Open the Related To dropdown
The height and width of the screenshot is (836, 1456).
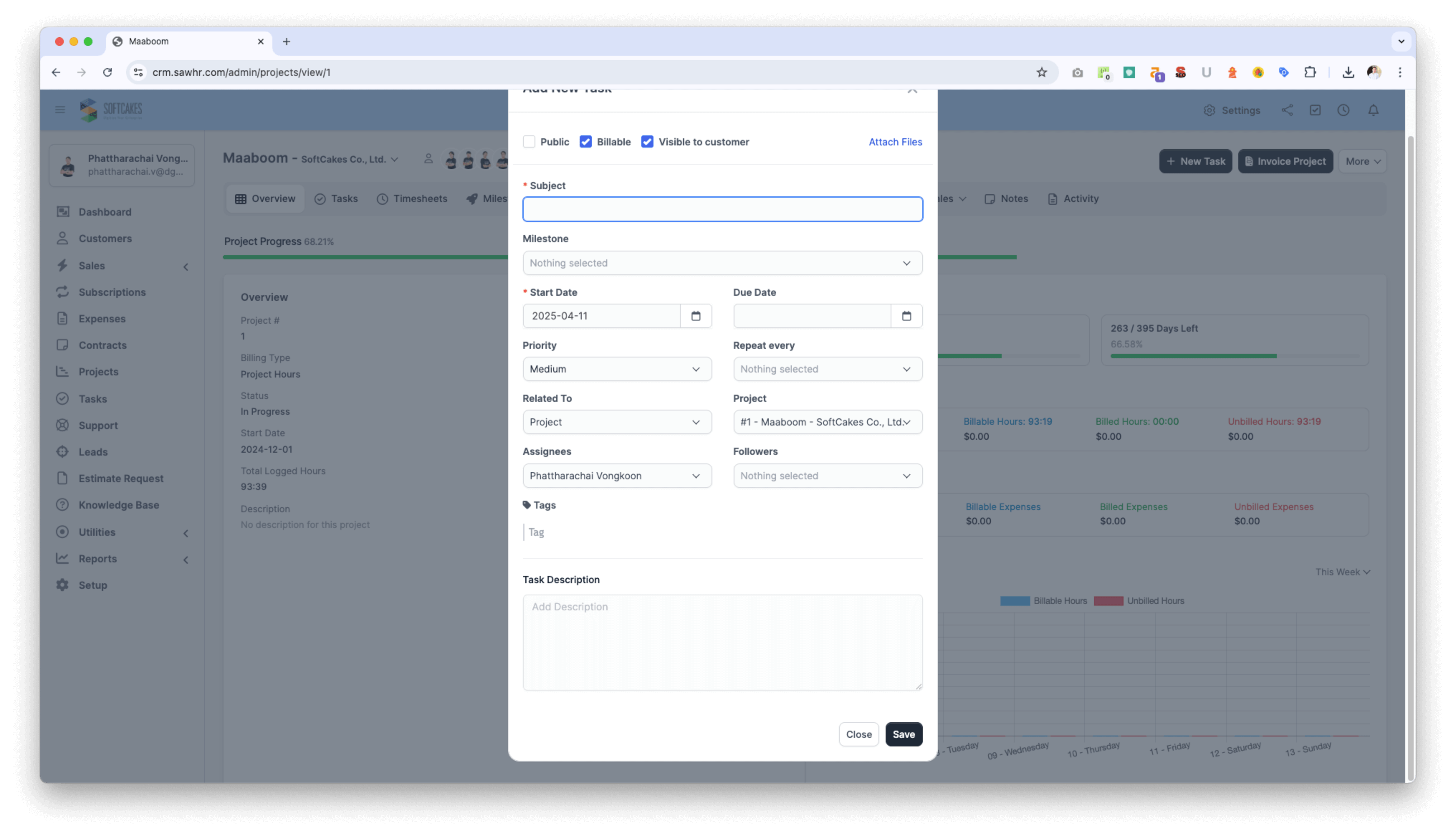coord(617,422)
